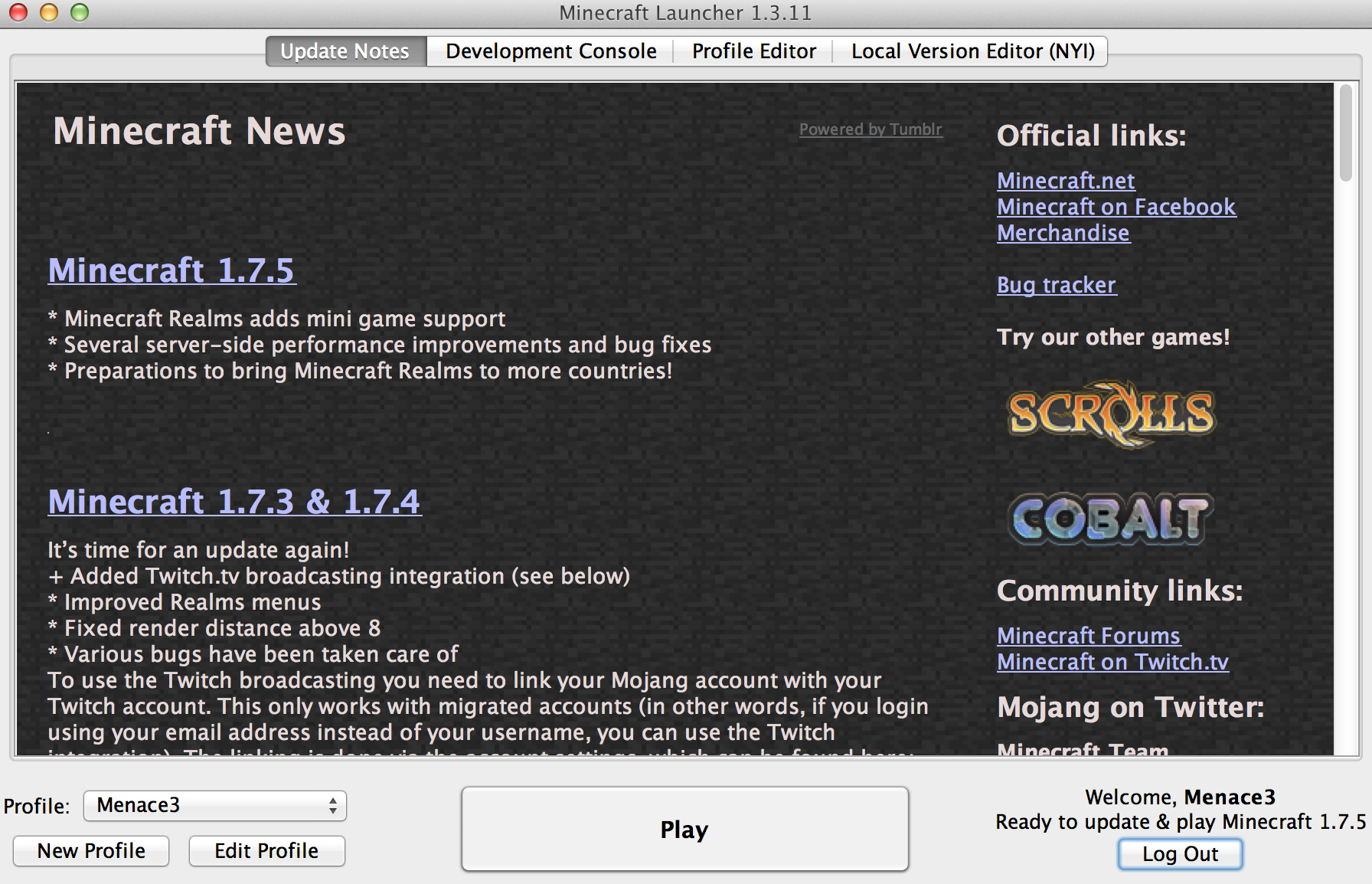1372x884 pixels.
Task: Click 'Fixed render distance above 8' line
Action: click(x=214, y=628)
